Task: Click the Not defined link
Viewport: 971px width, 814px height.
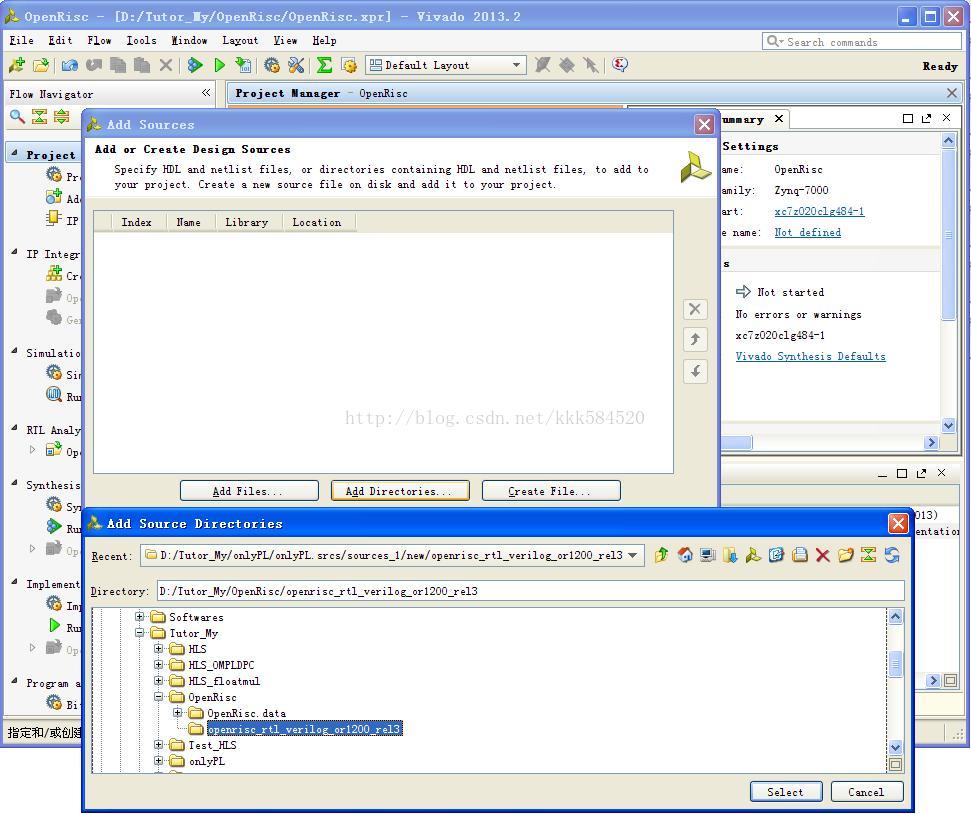Action: pos(808,232)
